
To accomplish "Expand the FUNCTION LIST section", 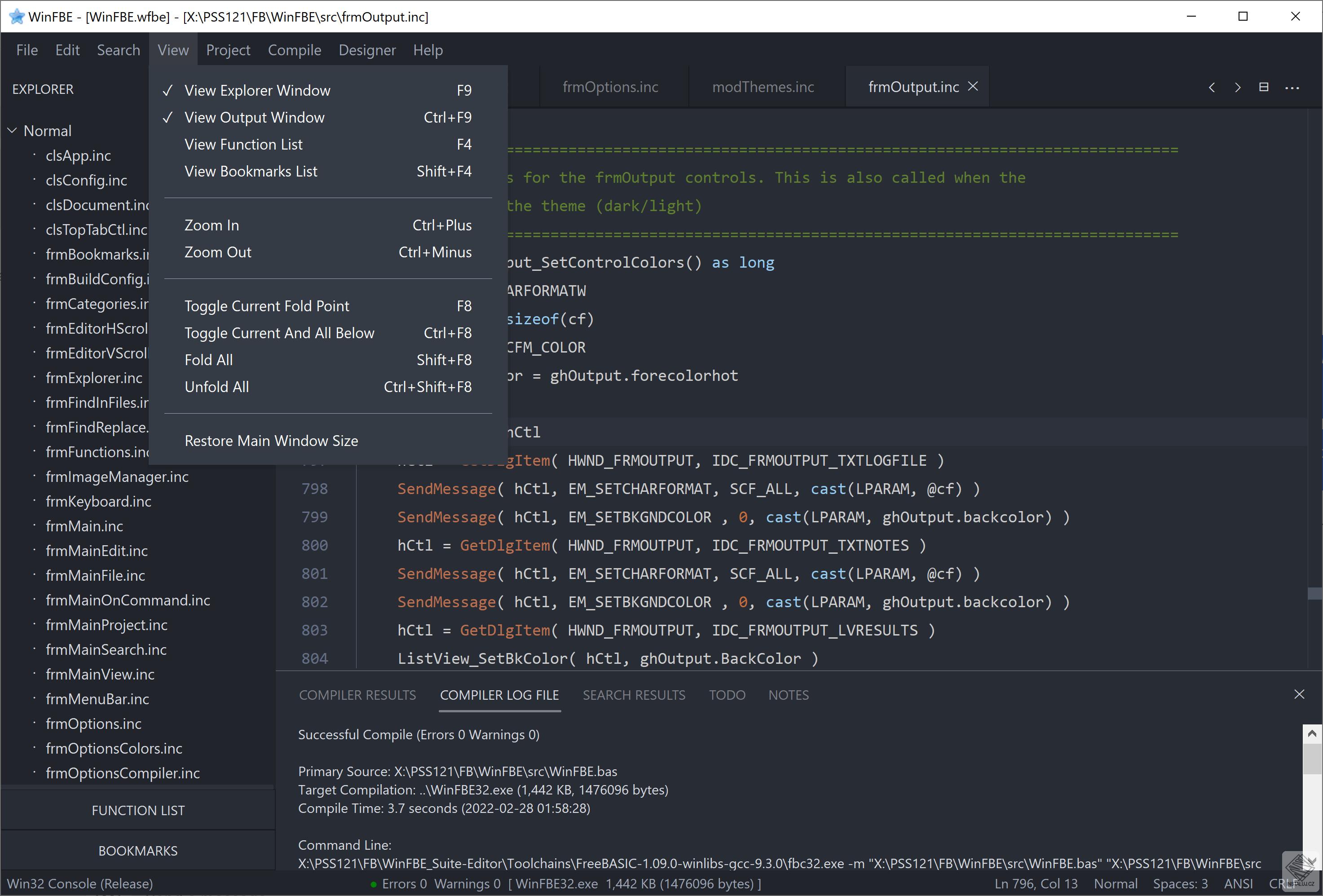I will pyautogui.click(x=138, y=810).
